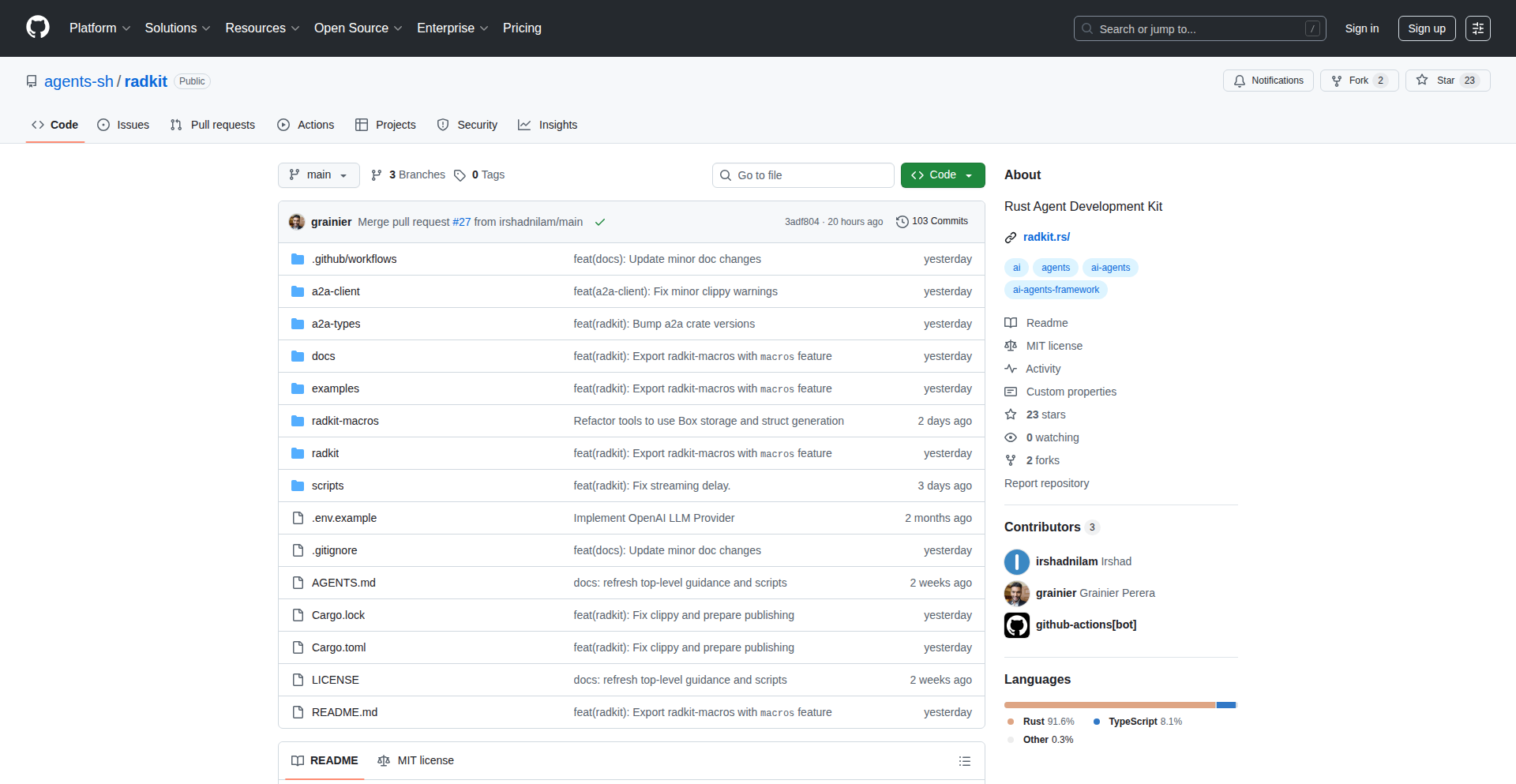Click the Custom properties icon

[1011, 392]
